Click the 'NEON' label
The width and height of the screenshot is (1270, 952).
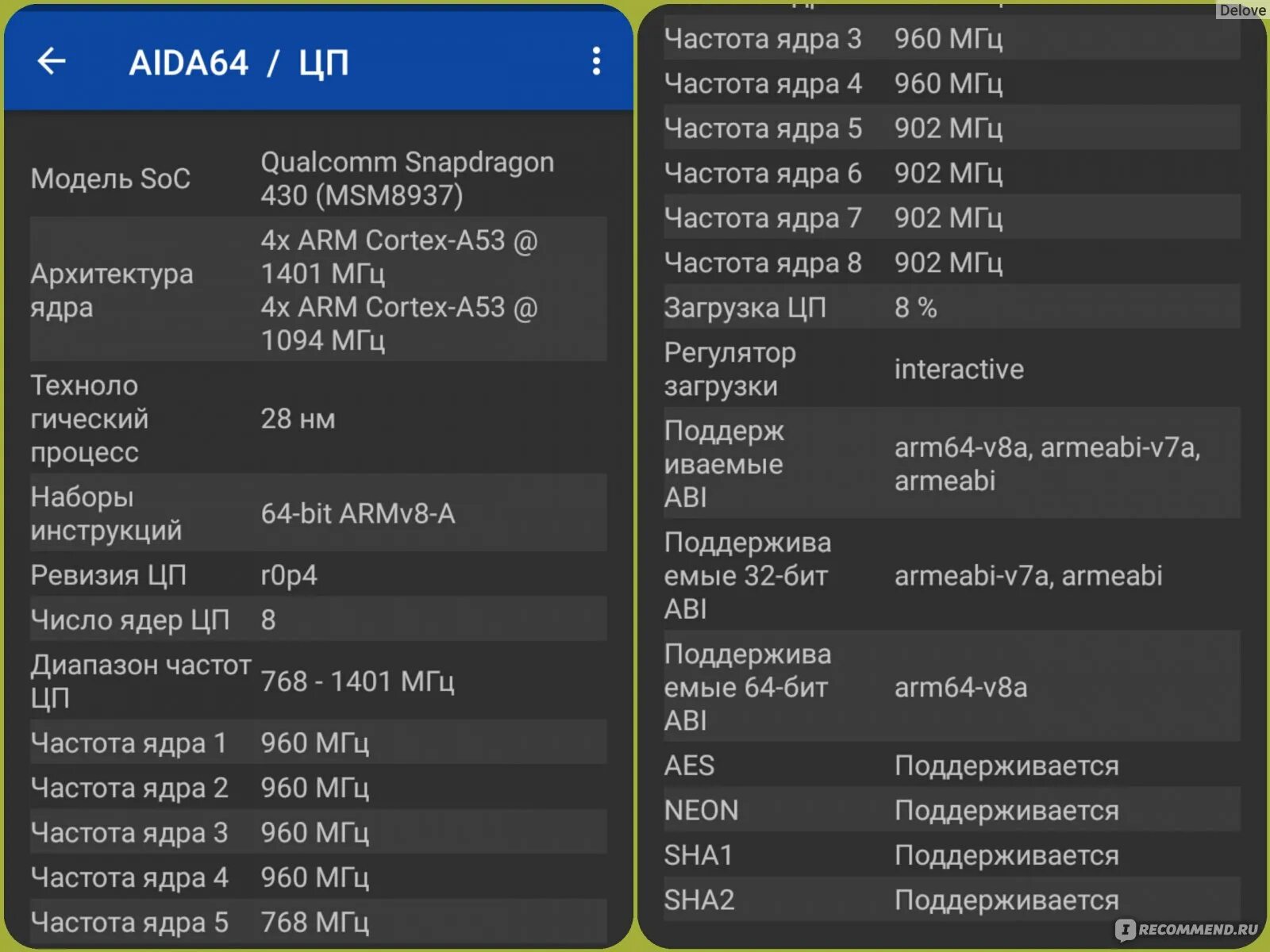tap(702, 811)
